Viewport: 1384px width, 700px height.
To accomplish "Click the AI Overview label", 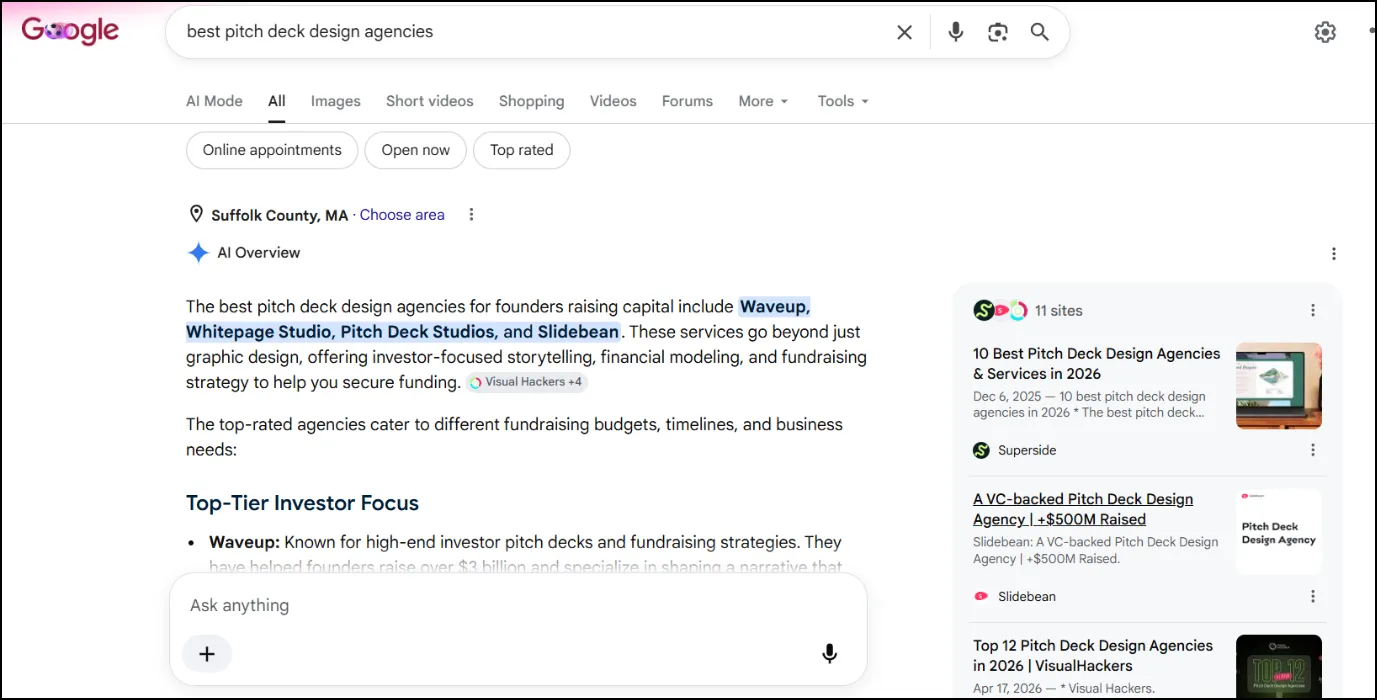I will (x=259, y=253).
